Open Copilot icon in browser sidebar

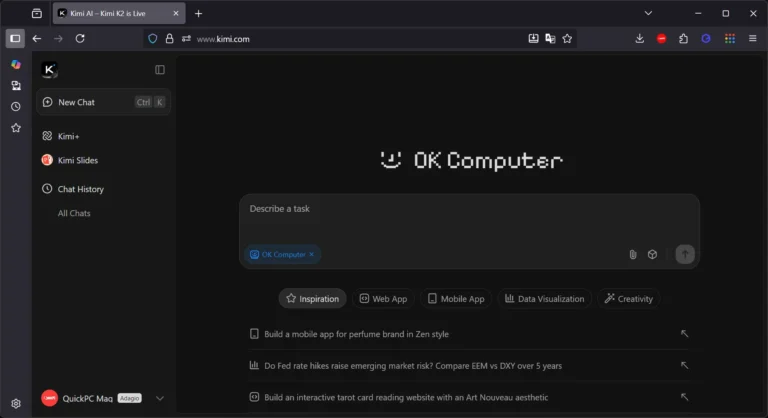coord(16,64)
